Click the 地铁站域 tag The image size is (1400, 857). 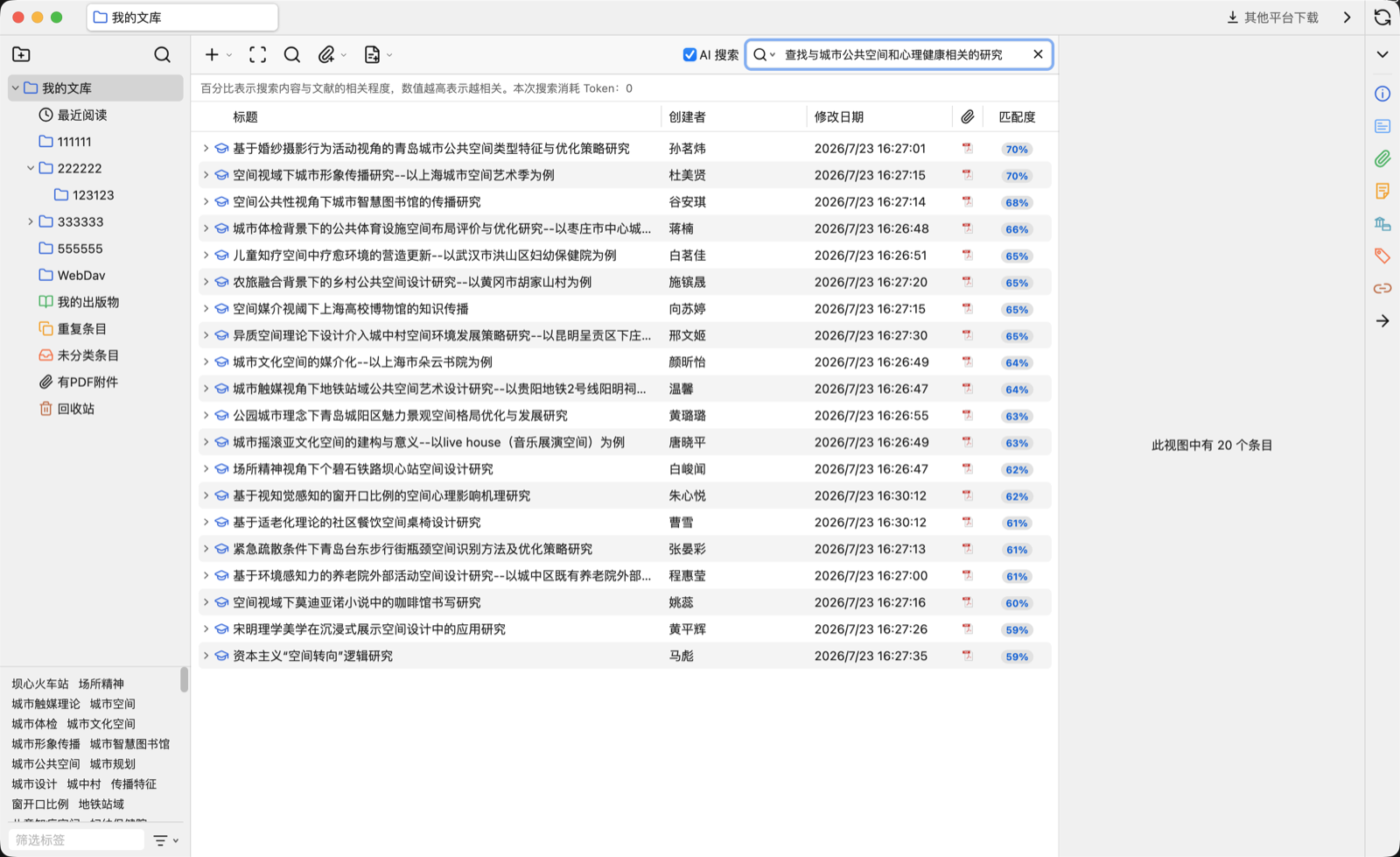click(101, 804)
